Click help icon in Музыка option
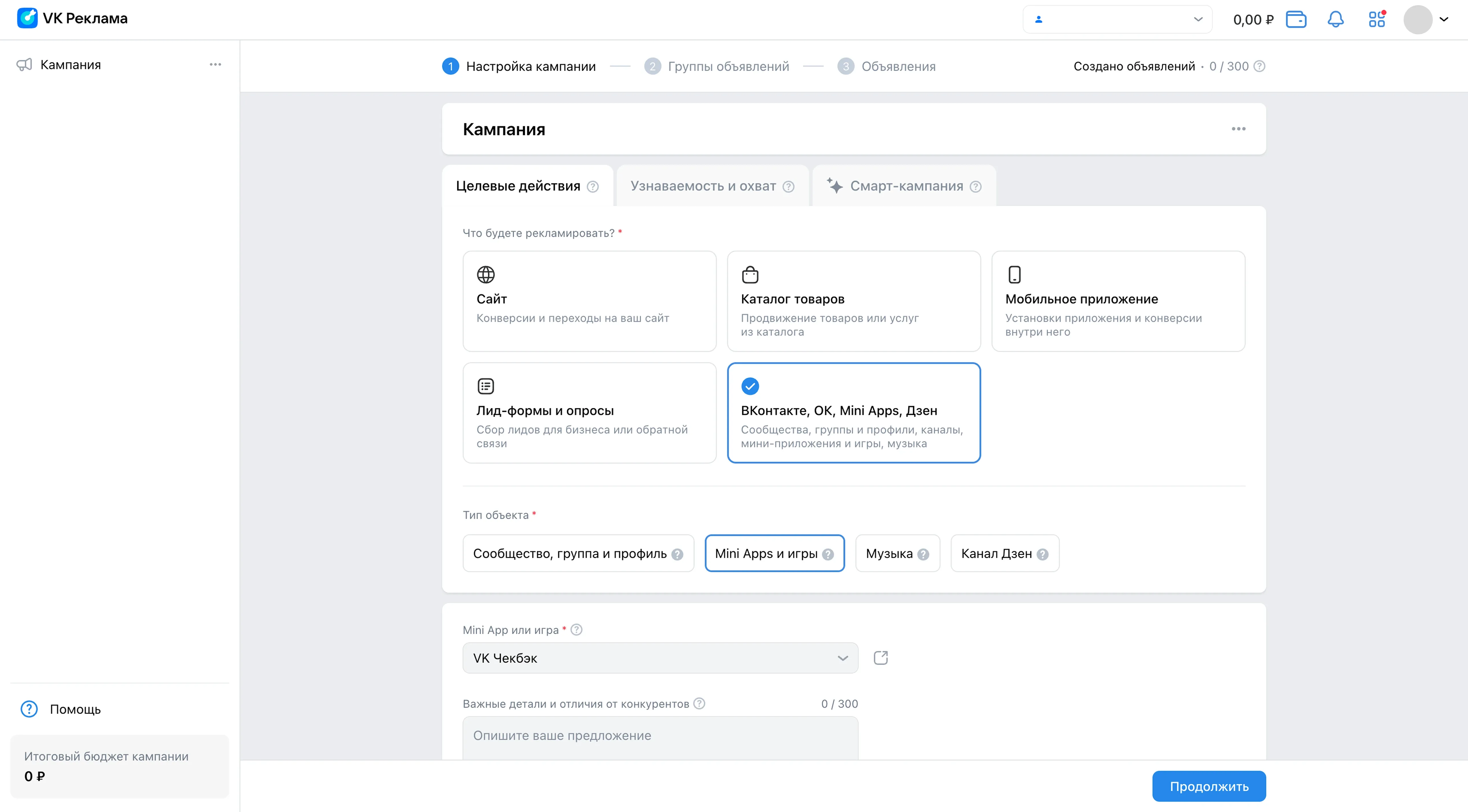 (x=923, y=554)
